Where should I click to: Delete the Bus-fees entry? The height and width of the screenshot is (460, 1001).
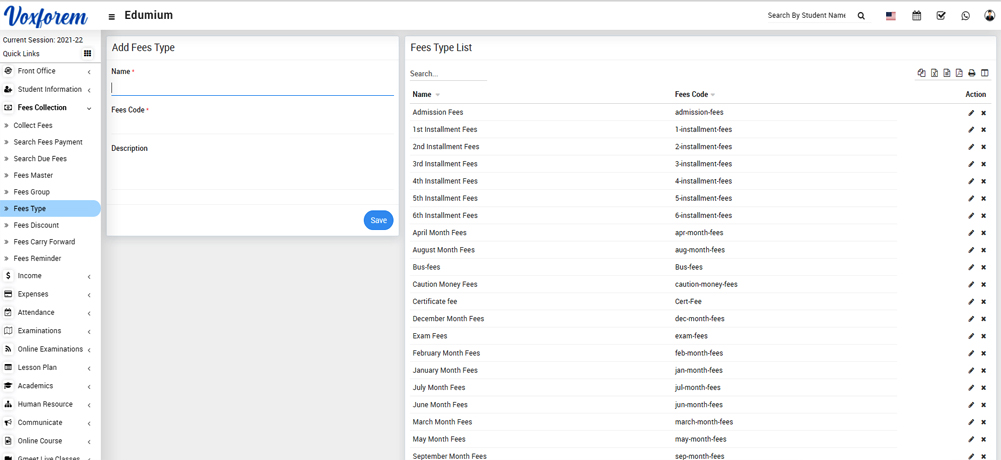[984, 268]
